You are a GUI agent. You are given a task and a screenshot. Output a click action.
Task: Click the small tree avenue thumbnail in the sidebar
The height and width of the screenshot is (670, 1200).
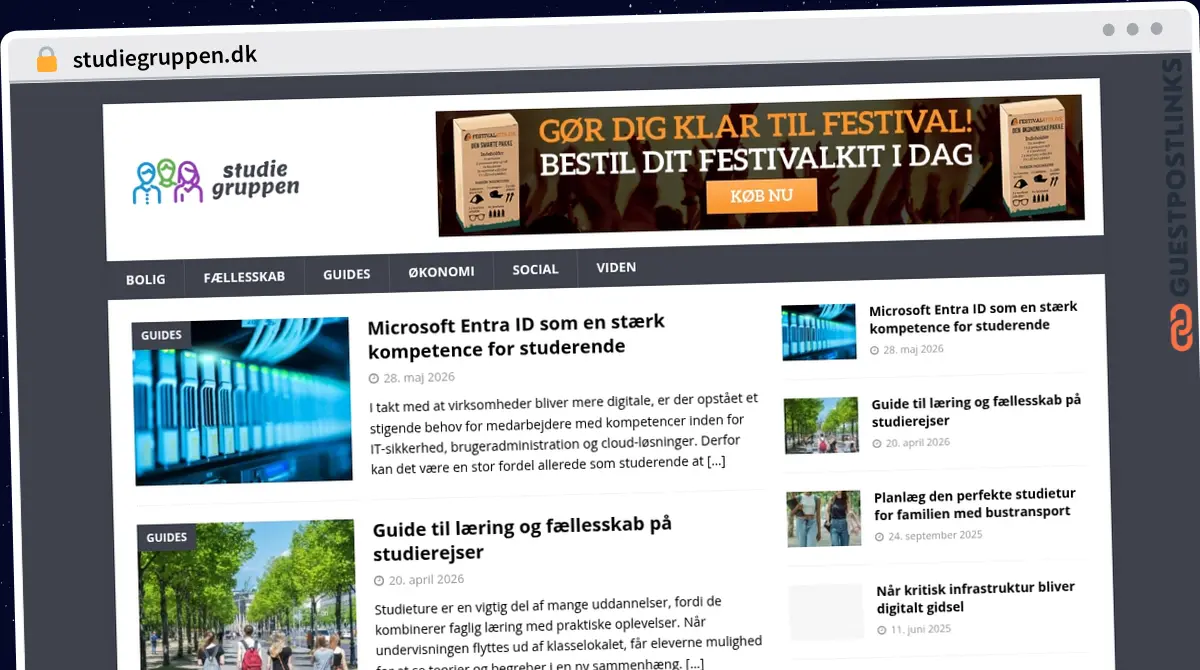point(821,425)
